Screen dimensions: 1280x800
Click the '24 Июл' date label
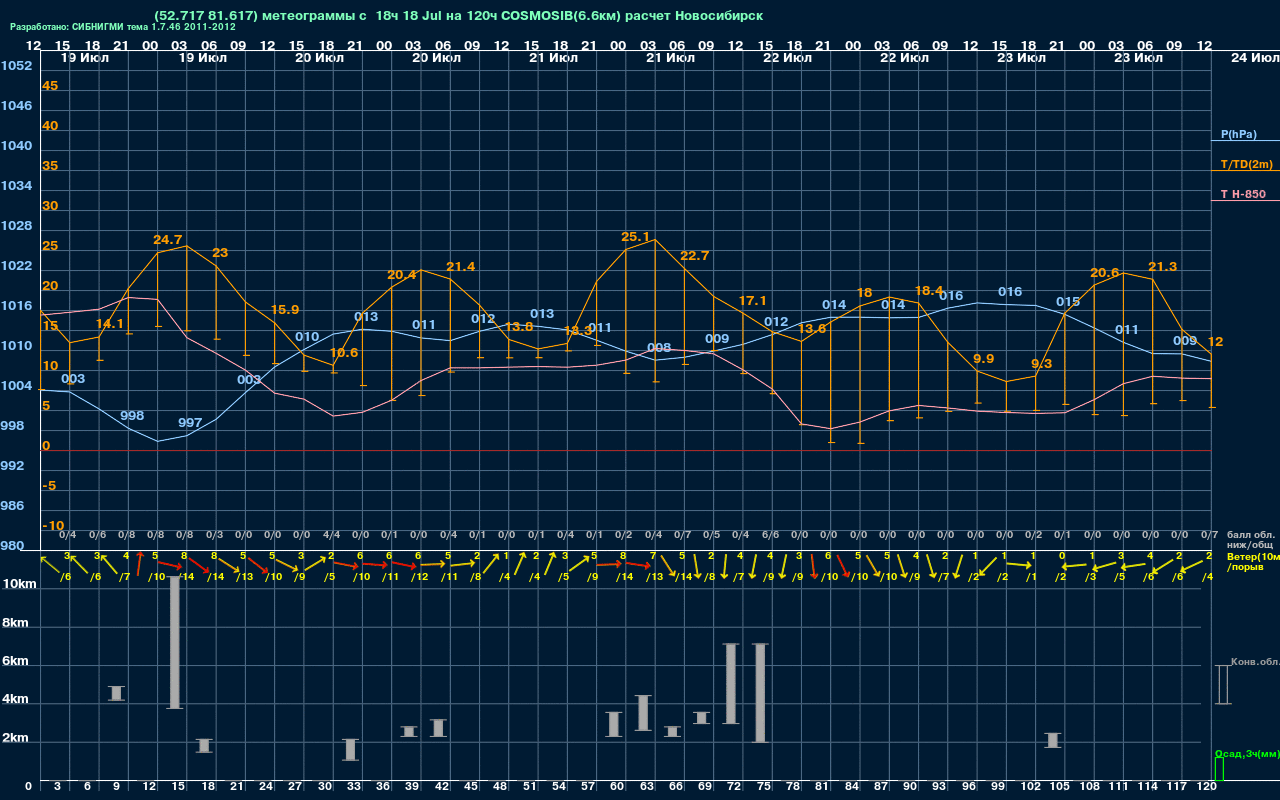click(1254, 58)
